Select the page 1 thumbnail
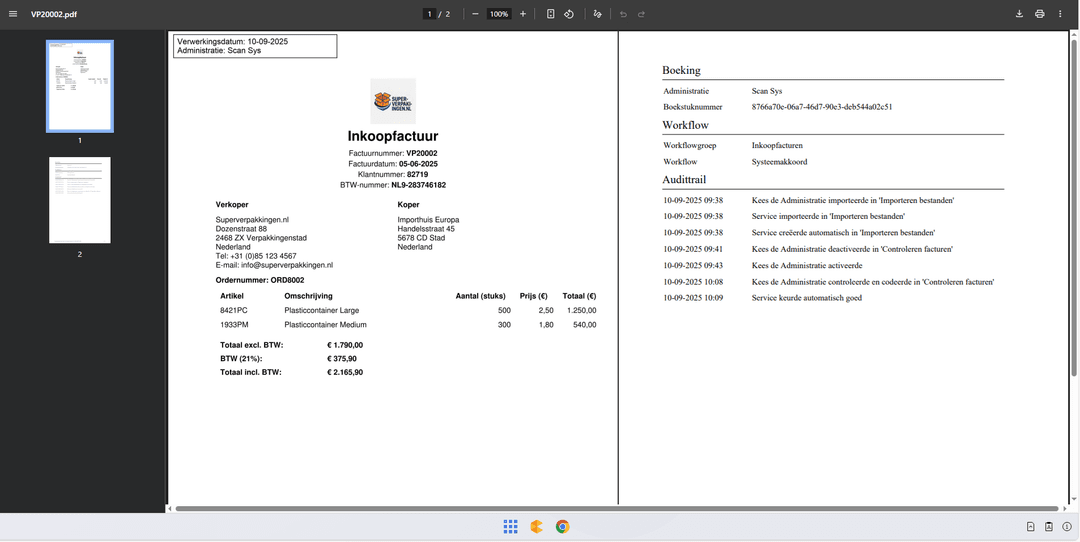 (x=80, y=86)
